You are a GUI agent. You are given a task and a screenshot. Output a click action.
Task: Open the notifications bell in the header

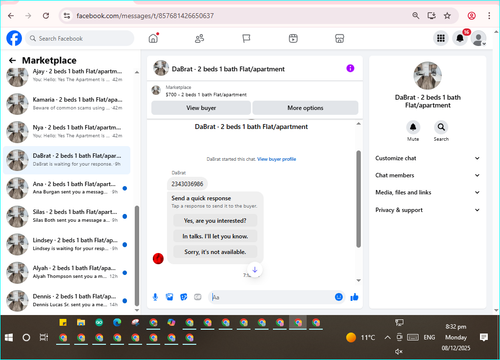pyautogui.click(x=460, y=38)
